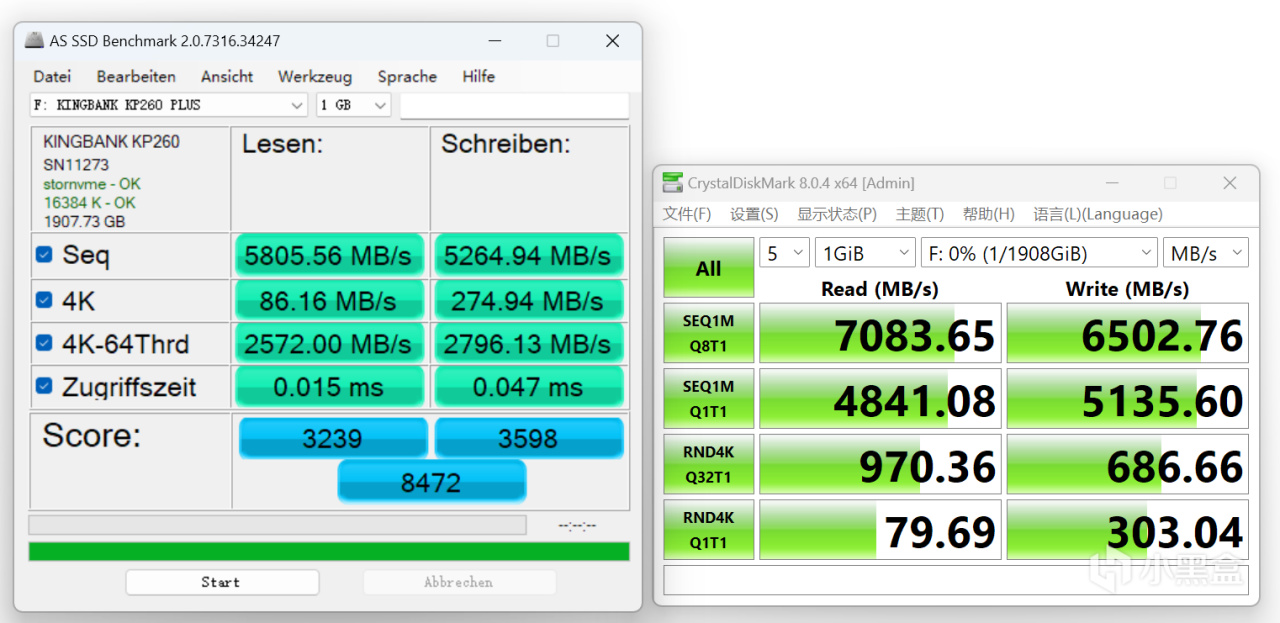
Task: Click the SEQ1M Q8T1 write result 6502.76
Action: tap(1128, 335)
